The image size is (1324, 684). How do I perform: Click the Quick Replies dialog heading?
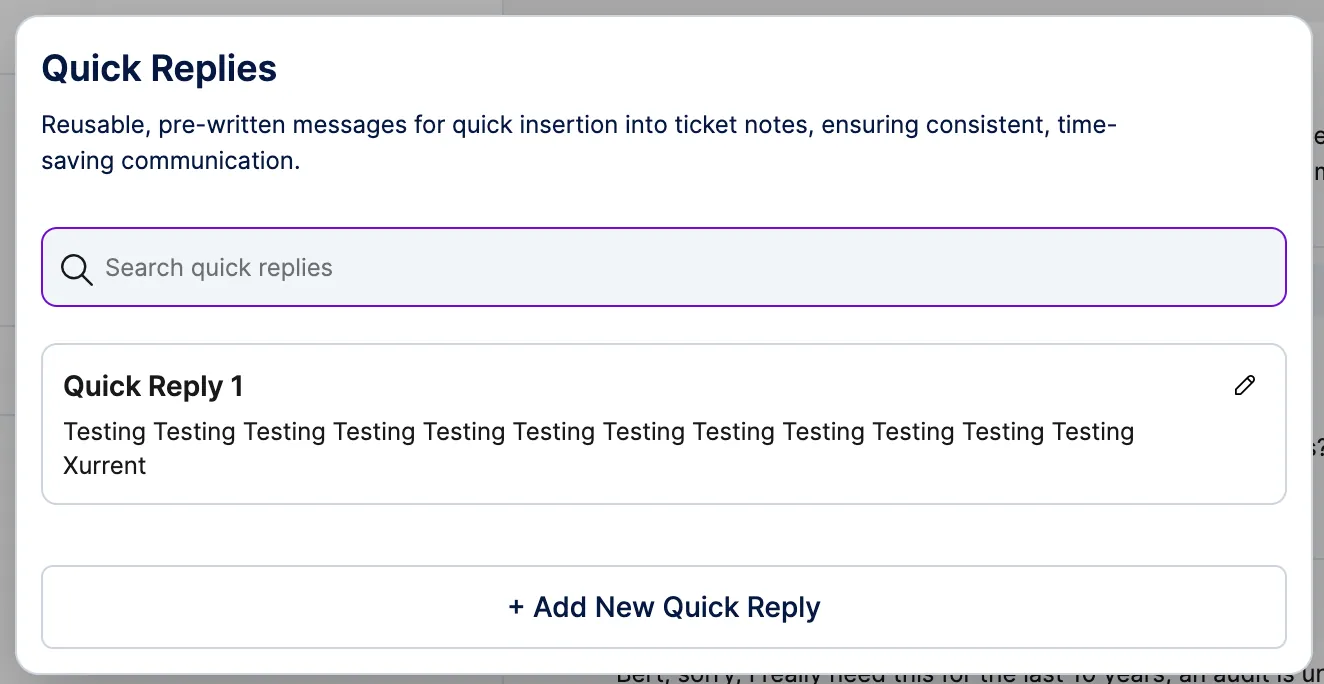[159, 69]
